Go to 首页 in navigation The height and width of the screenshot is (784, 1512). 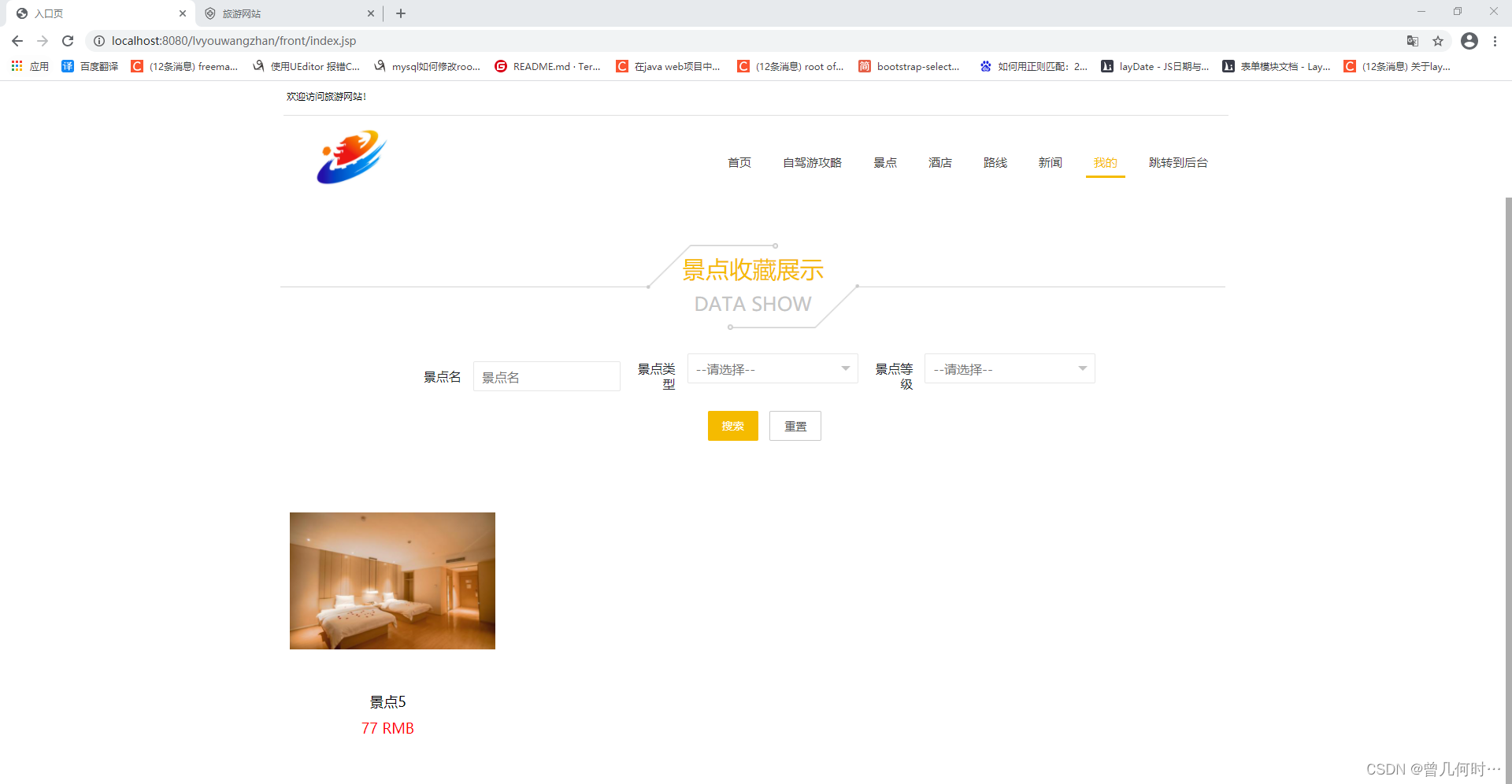point(739,162)
